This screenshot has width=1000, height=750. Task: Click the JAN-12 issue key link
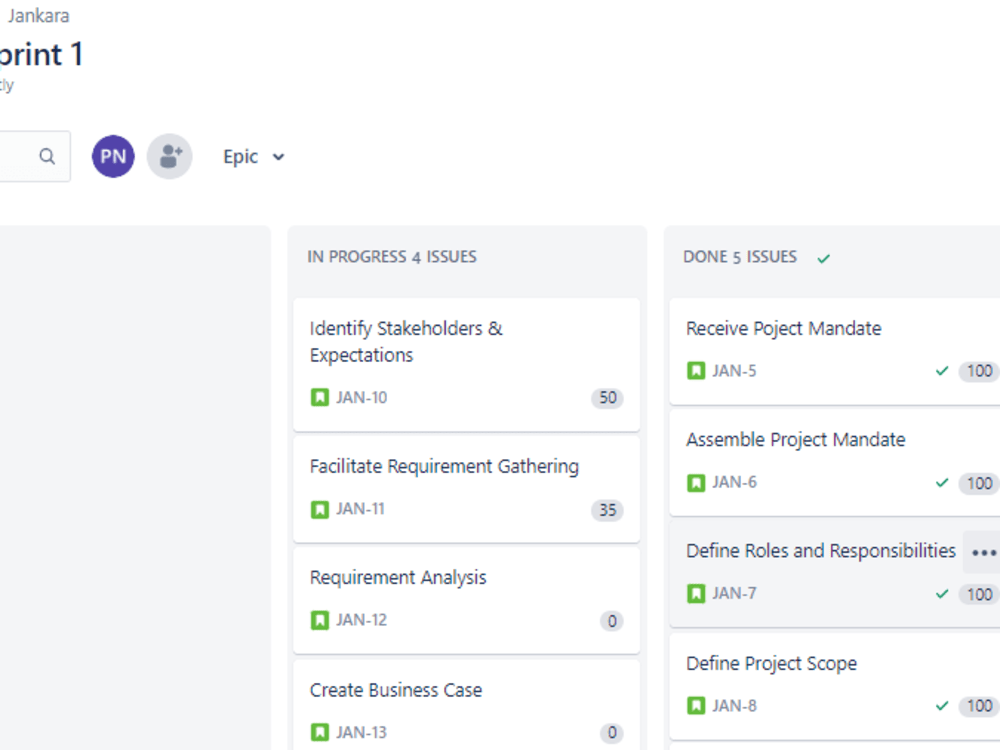point(361,621)
